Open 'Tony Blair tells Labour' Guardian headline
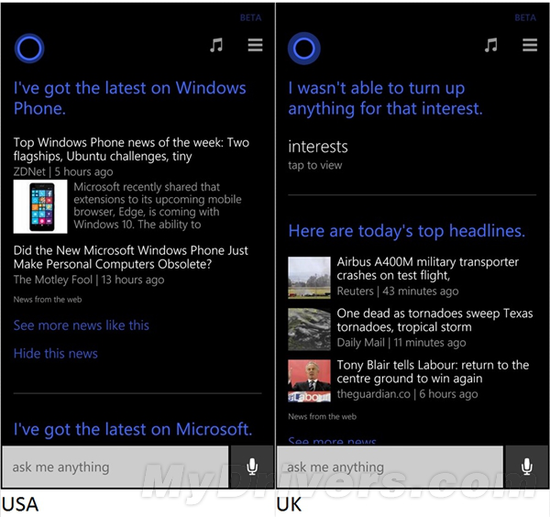Image resolution: width=550 pixels, height=517 pixels. click(x=433, y=372)
